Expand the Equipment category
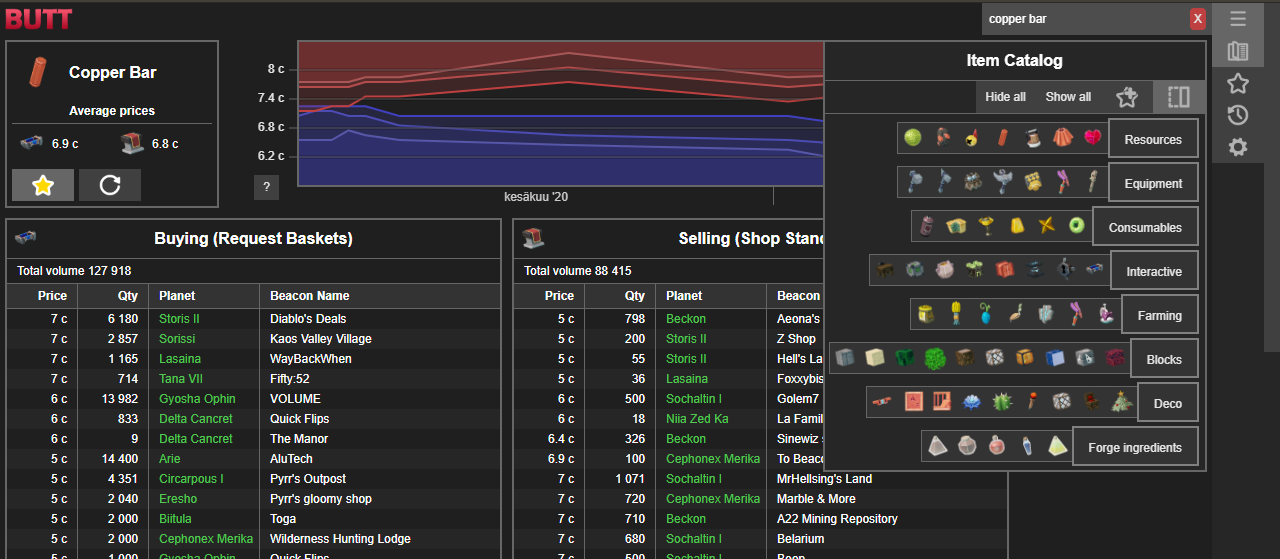This screenshot has height=559, width=1280. 1153,184
